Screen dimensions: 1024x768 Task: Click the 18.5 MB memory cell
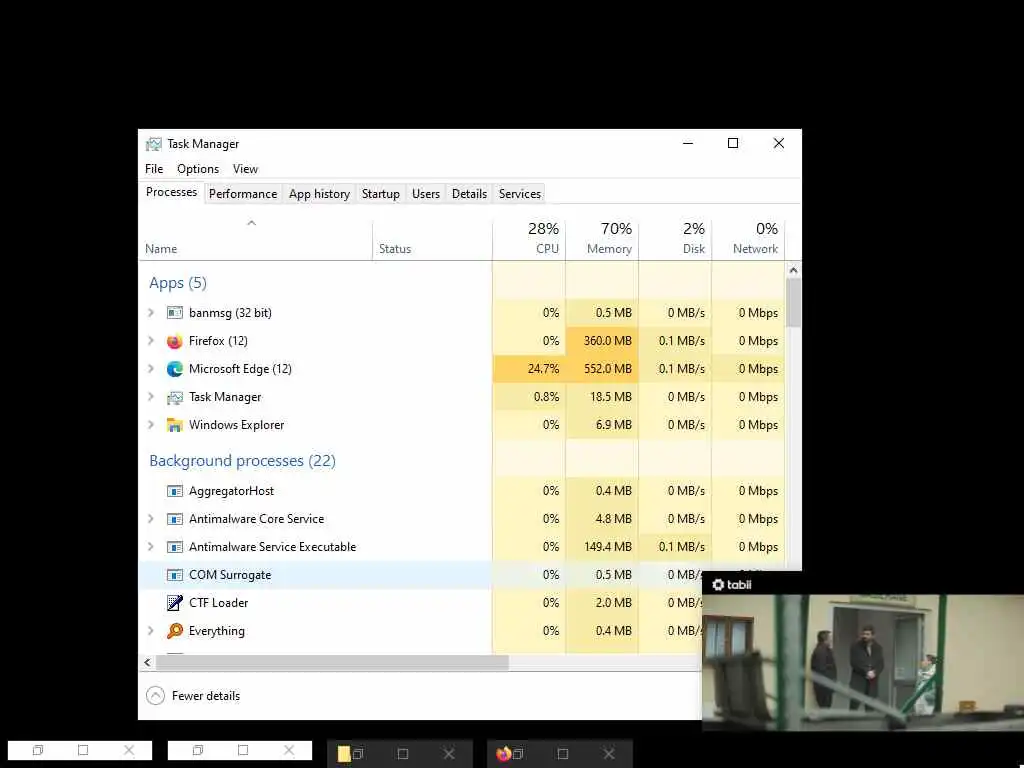601,397
